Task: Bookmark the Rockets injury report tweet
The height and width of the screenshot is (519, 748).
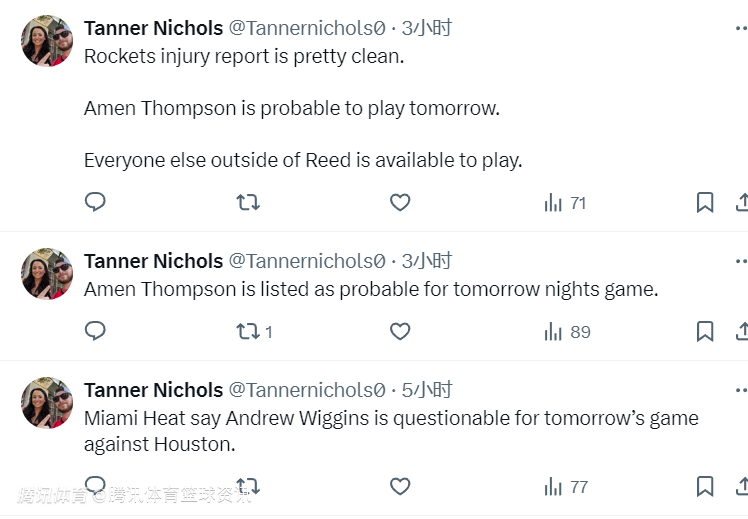Action: pos(705,203)
